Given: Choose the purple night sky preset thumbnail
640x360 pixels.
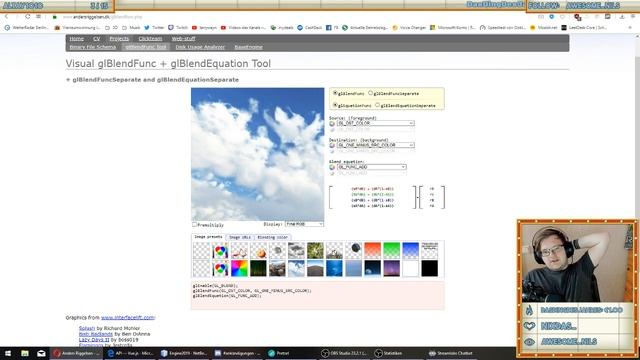Looking at the screenshot, I should click(391, 269).
